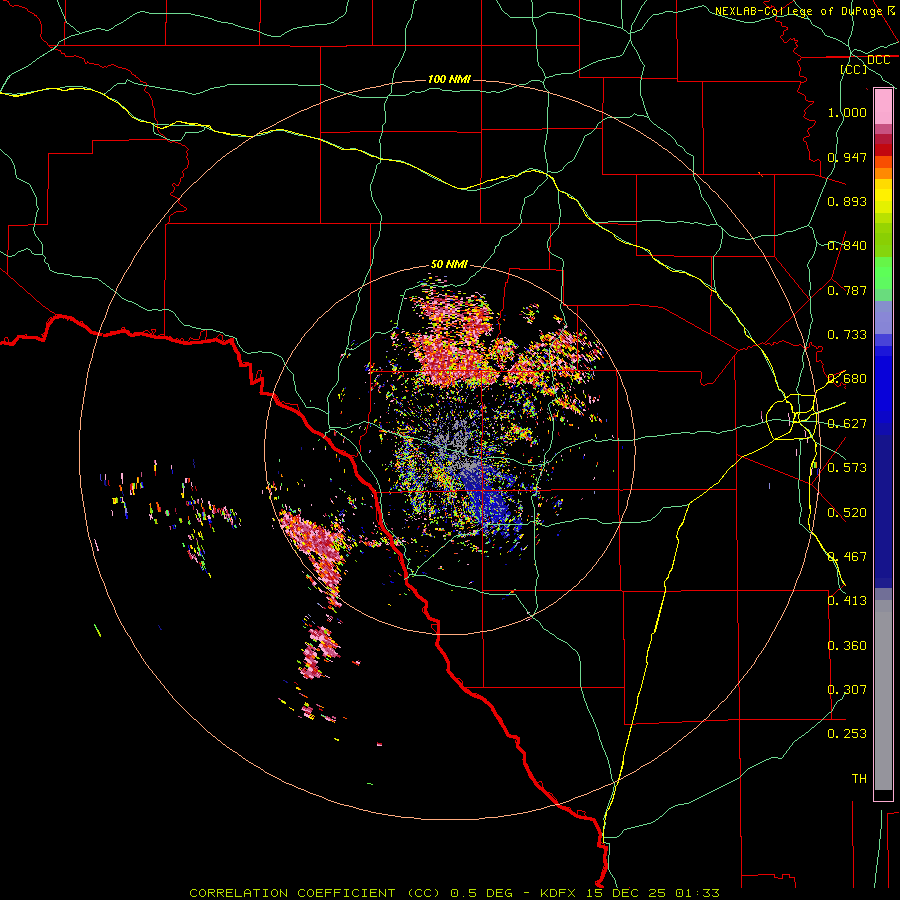The height and width of the screenshot is (900, 900).
Task: Click the [CC] units label above scale
Action: [x=854, y=69]
